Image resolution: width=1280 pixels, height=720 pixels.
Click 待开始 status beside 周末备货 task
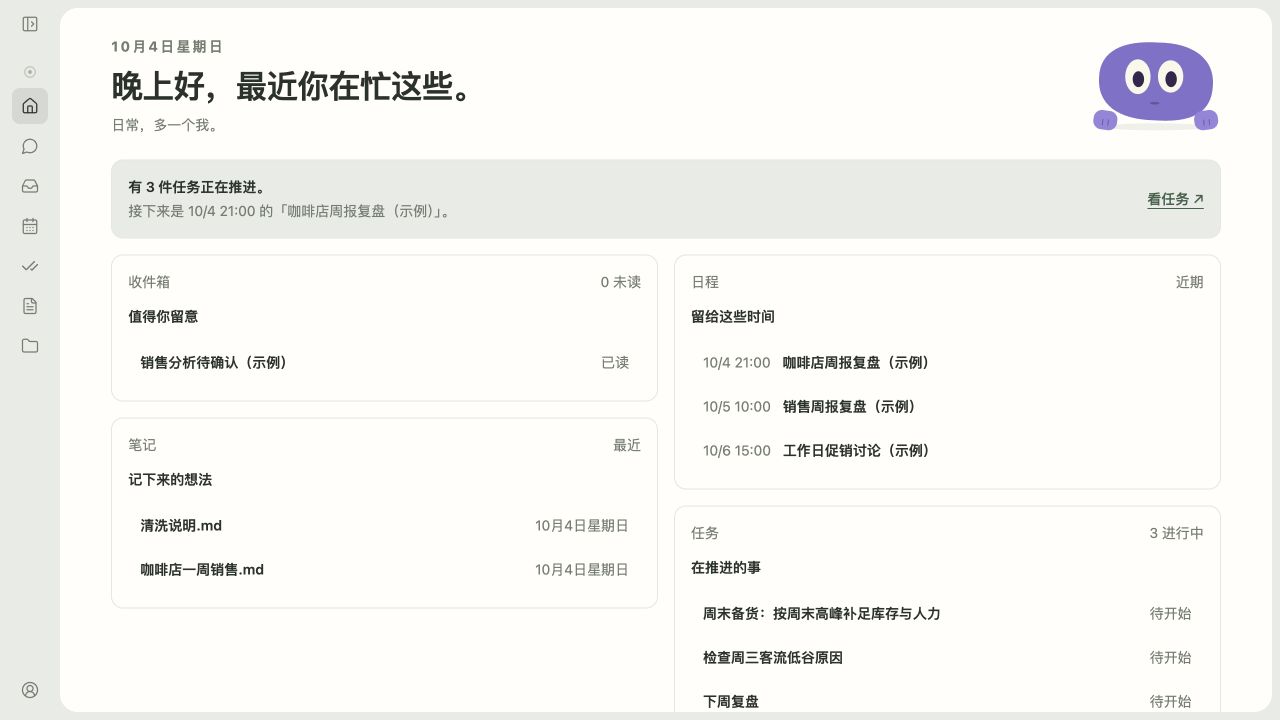click(x=1171, y=614)
